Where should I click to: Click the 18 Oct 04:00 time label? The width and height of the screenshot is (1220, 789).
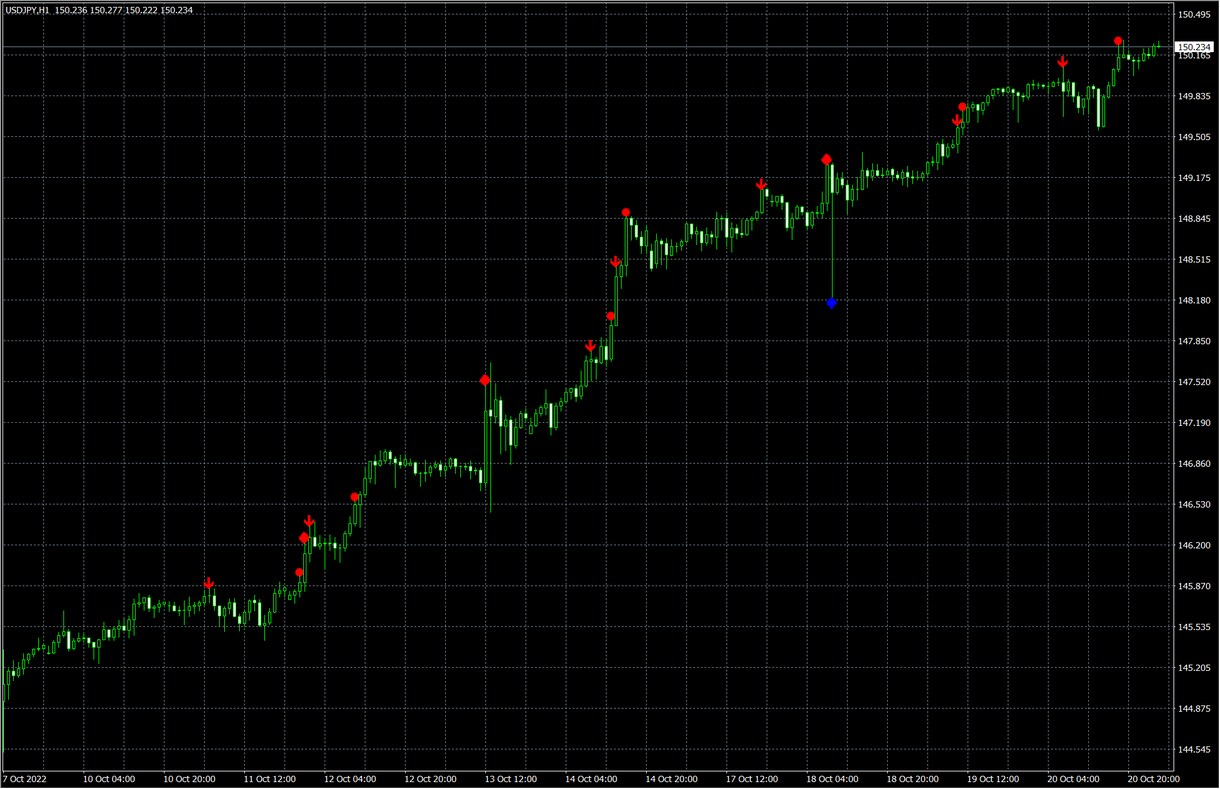pyautogui.click(x=833, y=779)
